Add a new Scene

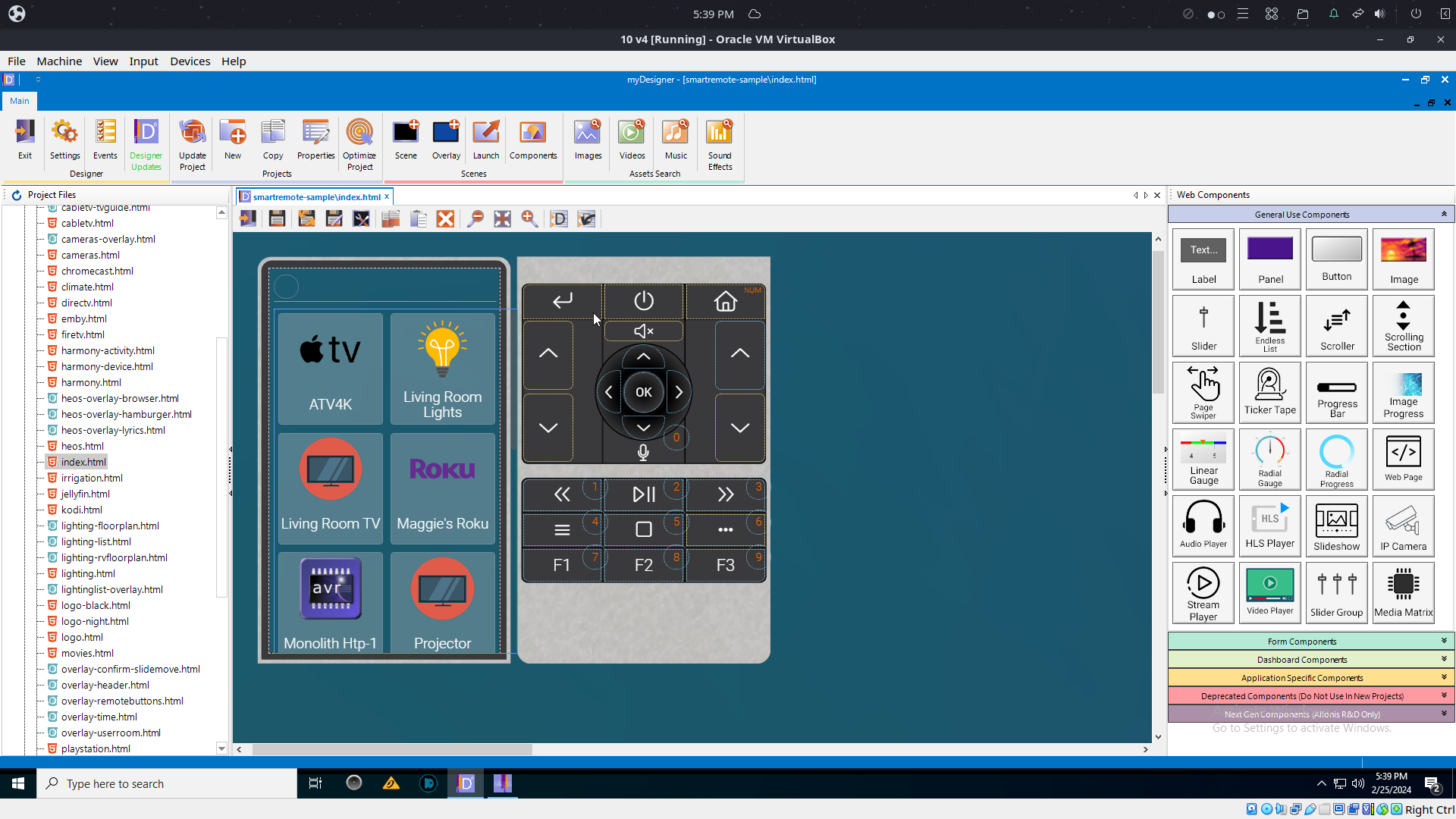[x=406, y=140]
